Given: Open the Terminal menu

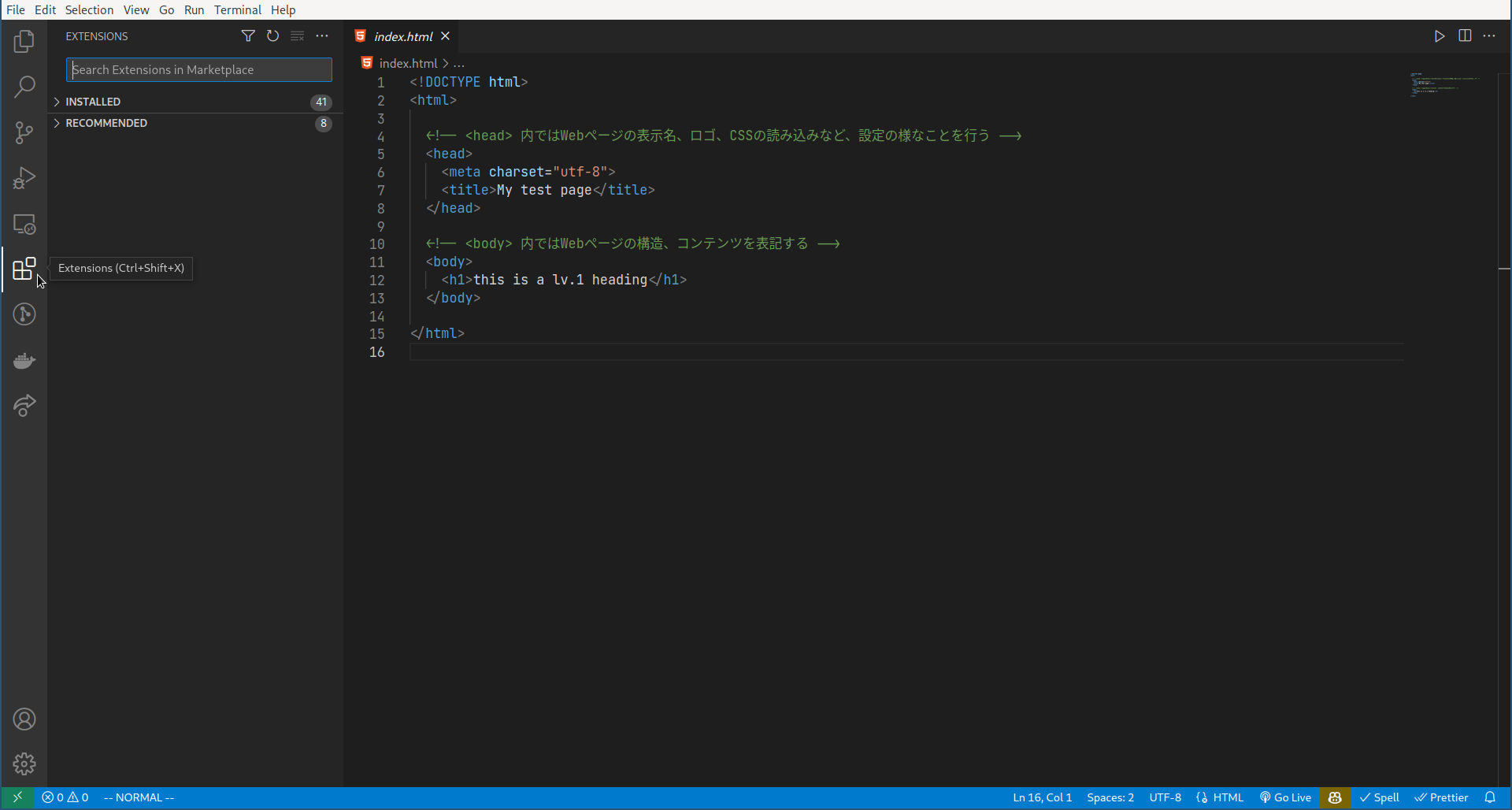Looking at the screenshot, I should (x=238, y=9).
